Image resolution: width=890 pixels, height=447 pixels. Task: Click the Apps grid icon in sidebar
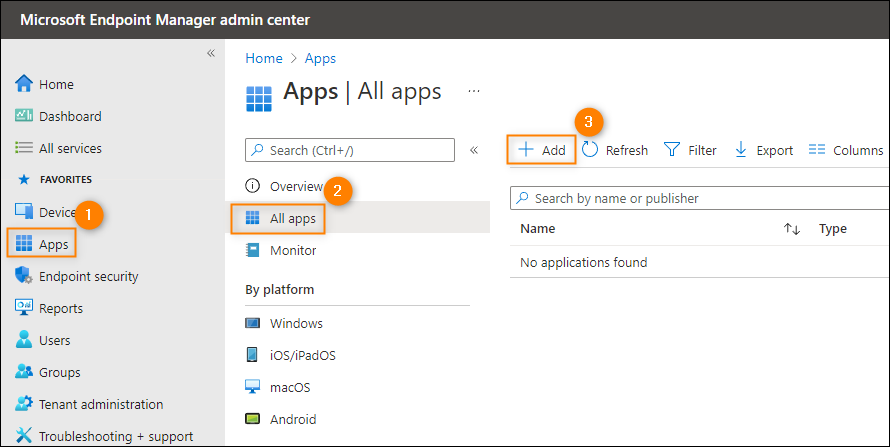[24, 244]
